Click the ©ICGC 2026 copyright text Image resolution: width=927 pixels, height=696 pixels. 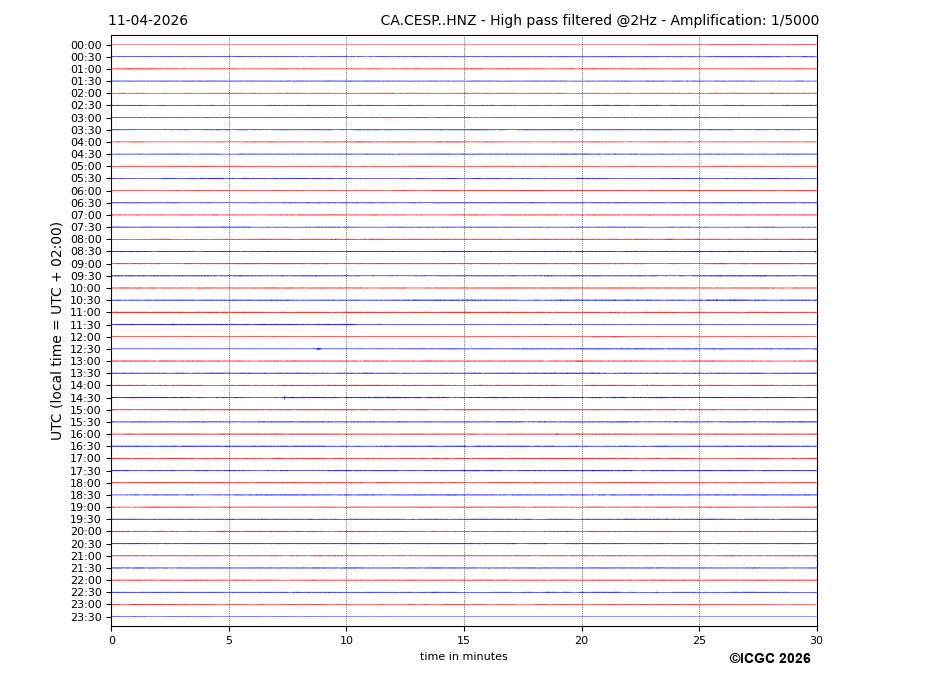click(769, 659)
